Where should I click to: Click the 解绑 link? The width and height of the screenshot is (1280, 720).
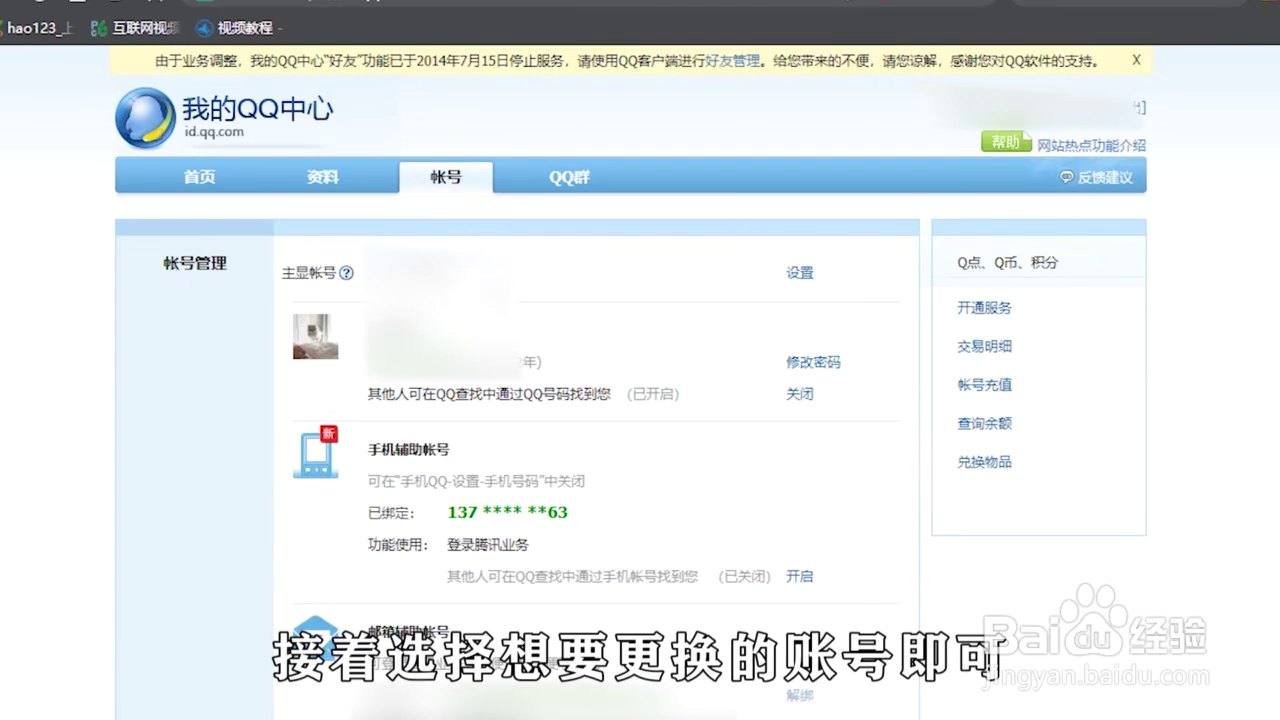click(800, 695)
